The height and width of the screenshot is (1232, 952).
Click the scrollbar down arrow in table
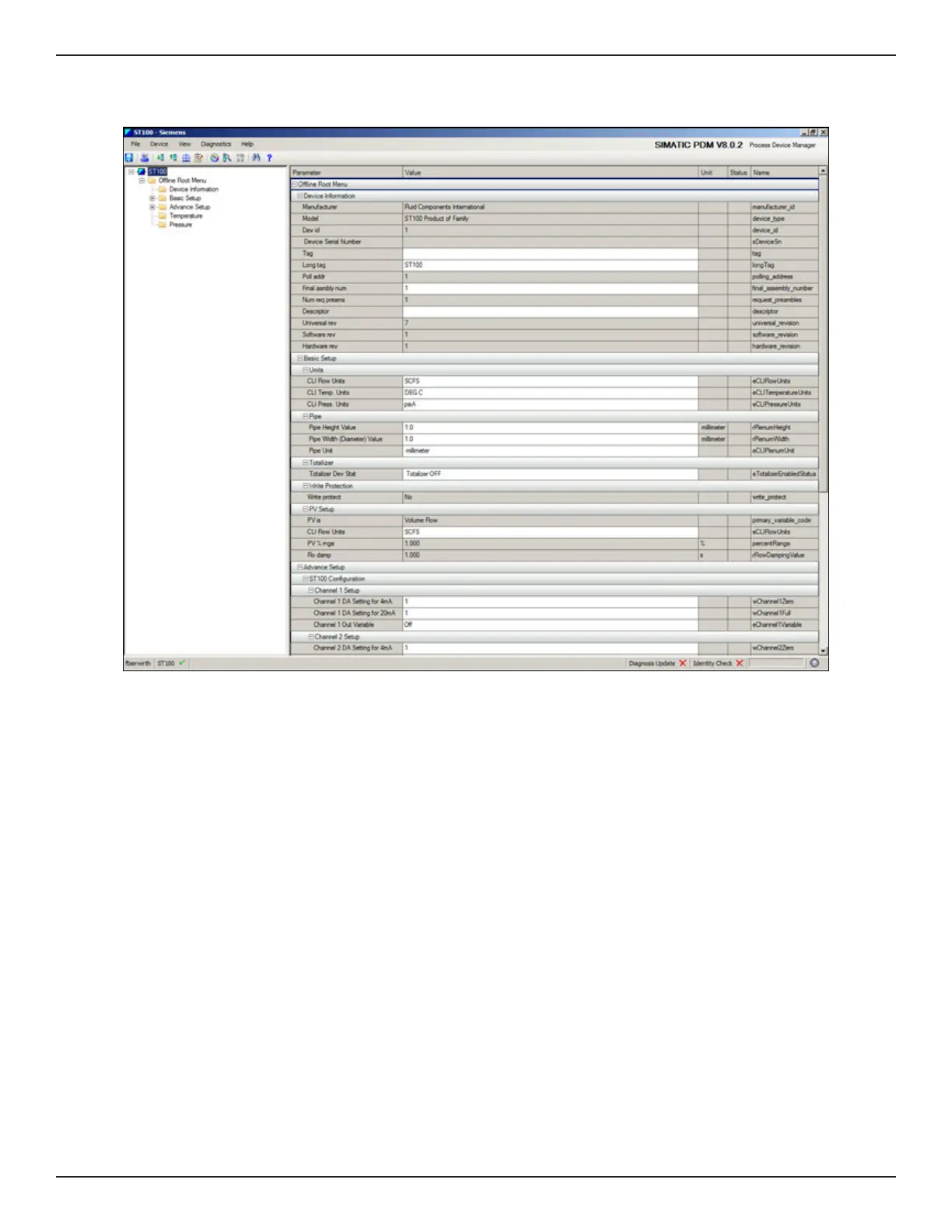point(823,650)
